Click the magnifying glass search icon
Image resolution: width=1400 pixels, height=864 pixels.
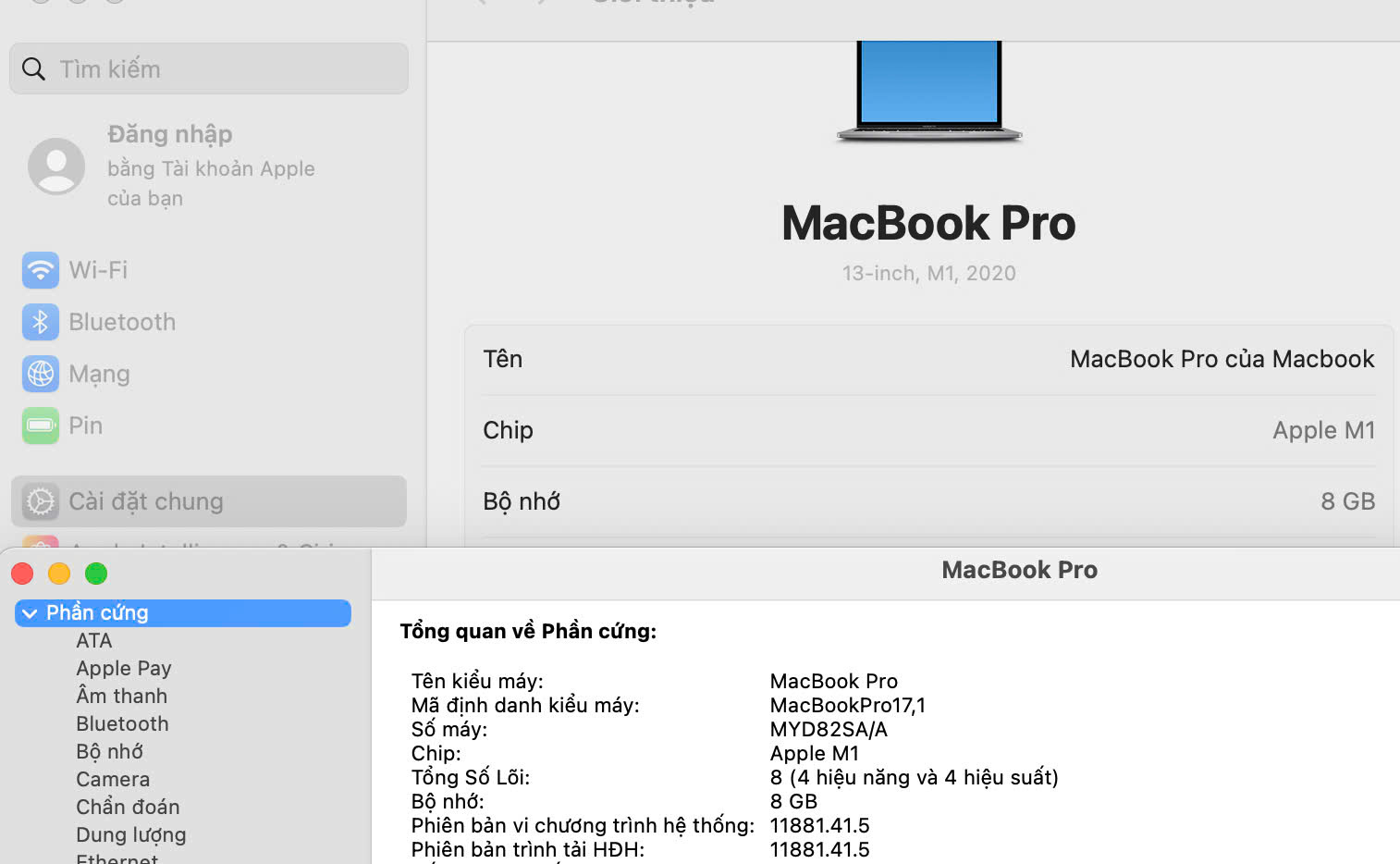point(33,69)
